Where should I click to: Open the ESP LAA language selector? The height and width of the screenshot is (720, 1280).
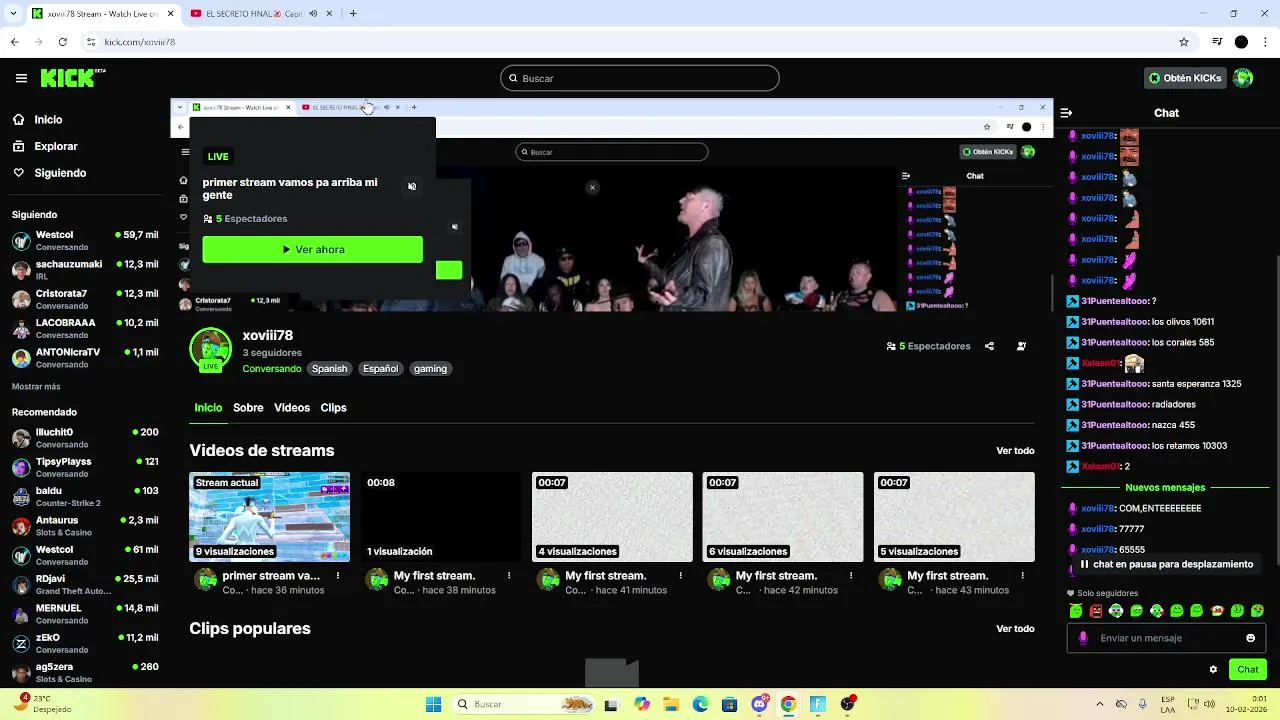click(1169, 704)
